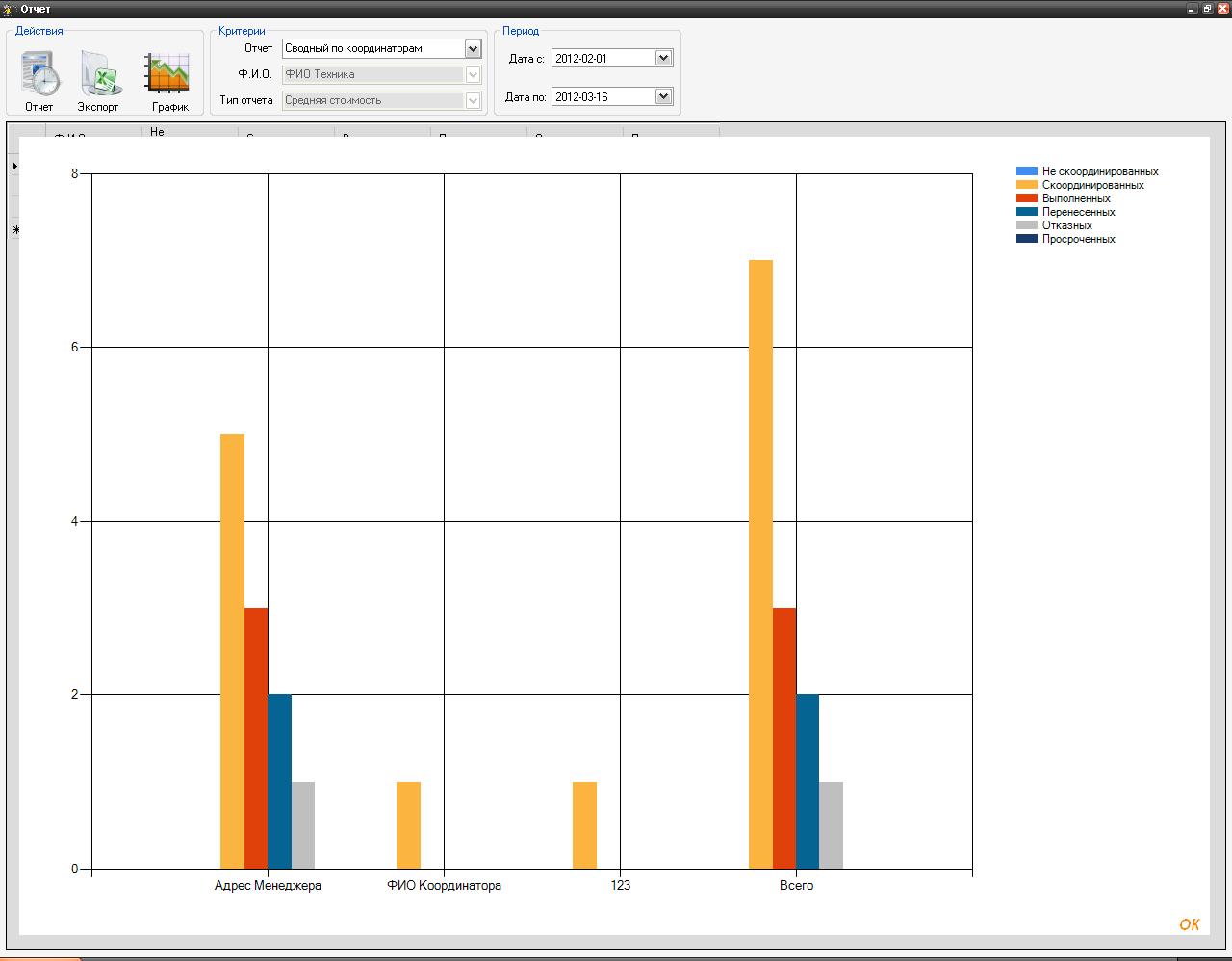
Task: Click the orange 'Скоординированных' legend swatch
Action: pyautogui.click(x=1026, y=185)
